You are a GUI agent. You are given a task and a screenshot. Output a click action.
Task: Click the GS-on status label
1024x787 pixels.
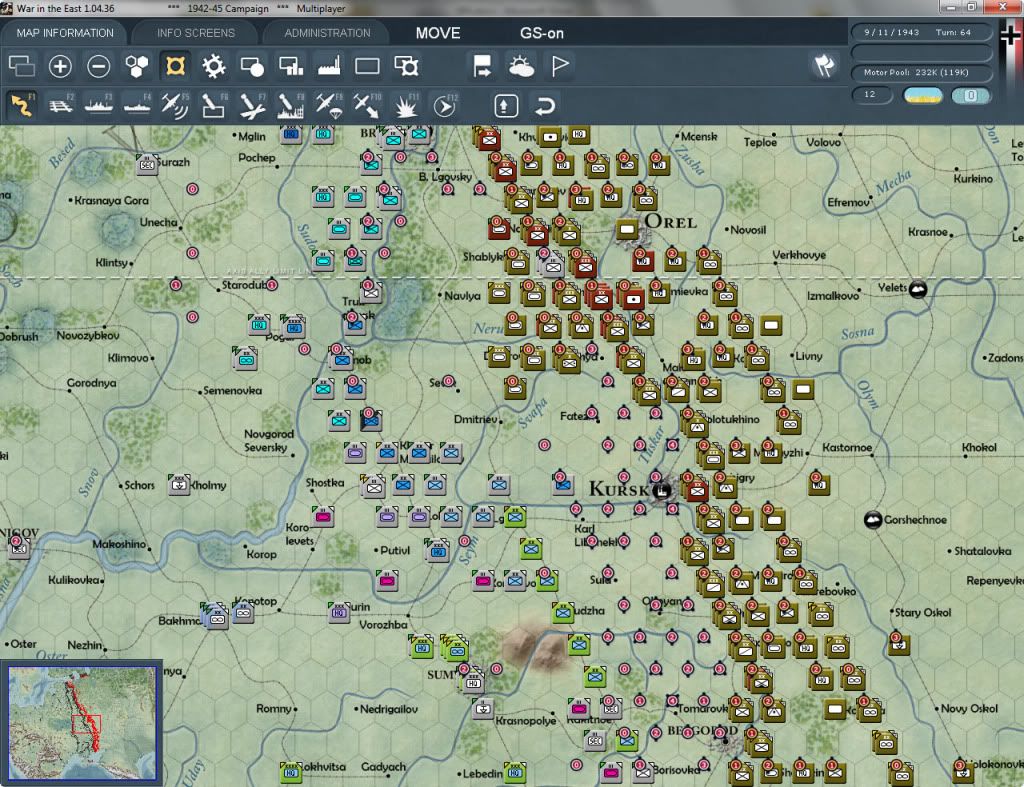[x=541, y=33]
